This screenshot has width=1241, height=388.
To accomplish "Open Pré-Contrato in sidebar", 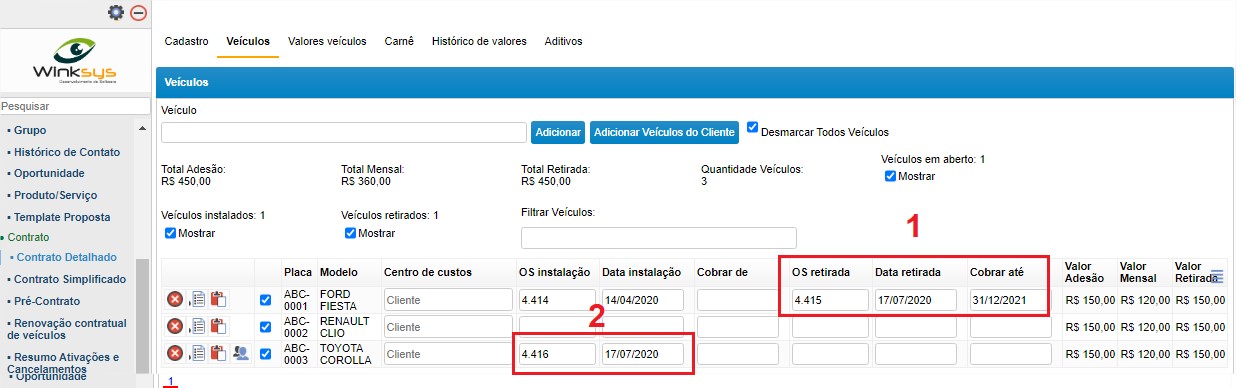I will coord(47,301).
